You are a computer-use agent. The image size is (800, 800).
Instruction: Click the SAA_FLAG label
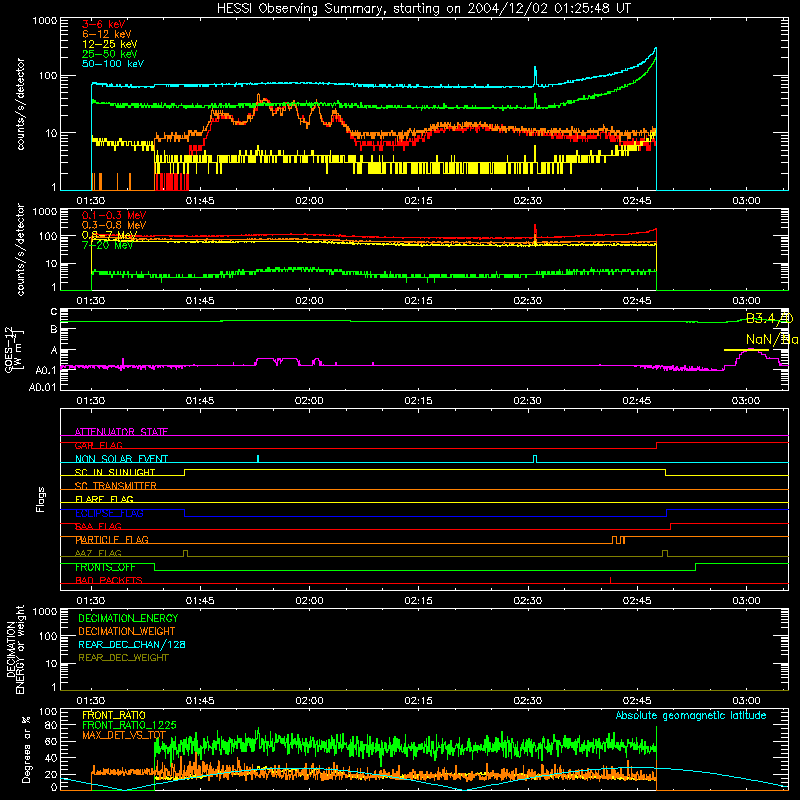(98, 526)
